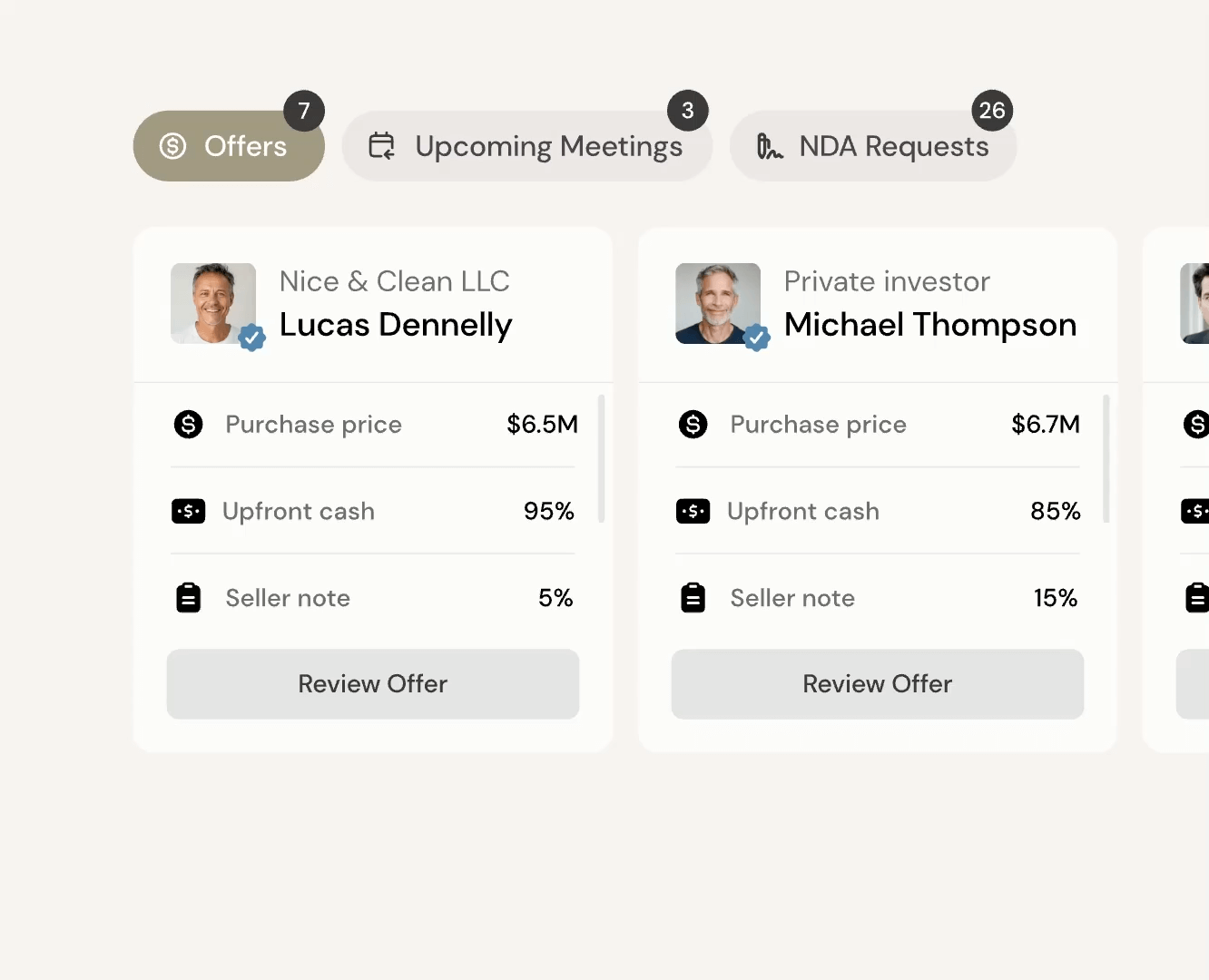The image size is (1209, 980).
Task: Review Offer from Lucas Dennelly
Action: pyautogui.click(x=372, y=684)
